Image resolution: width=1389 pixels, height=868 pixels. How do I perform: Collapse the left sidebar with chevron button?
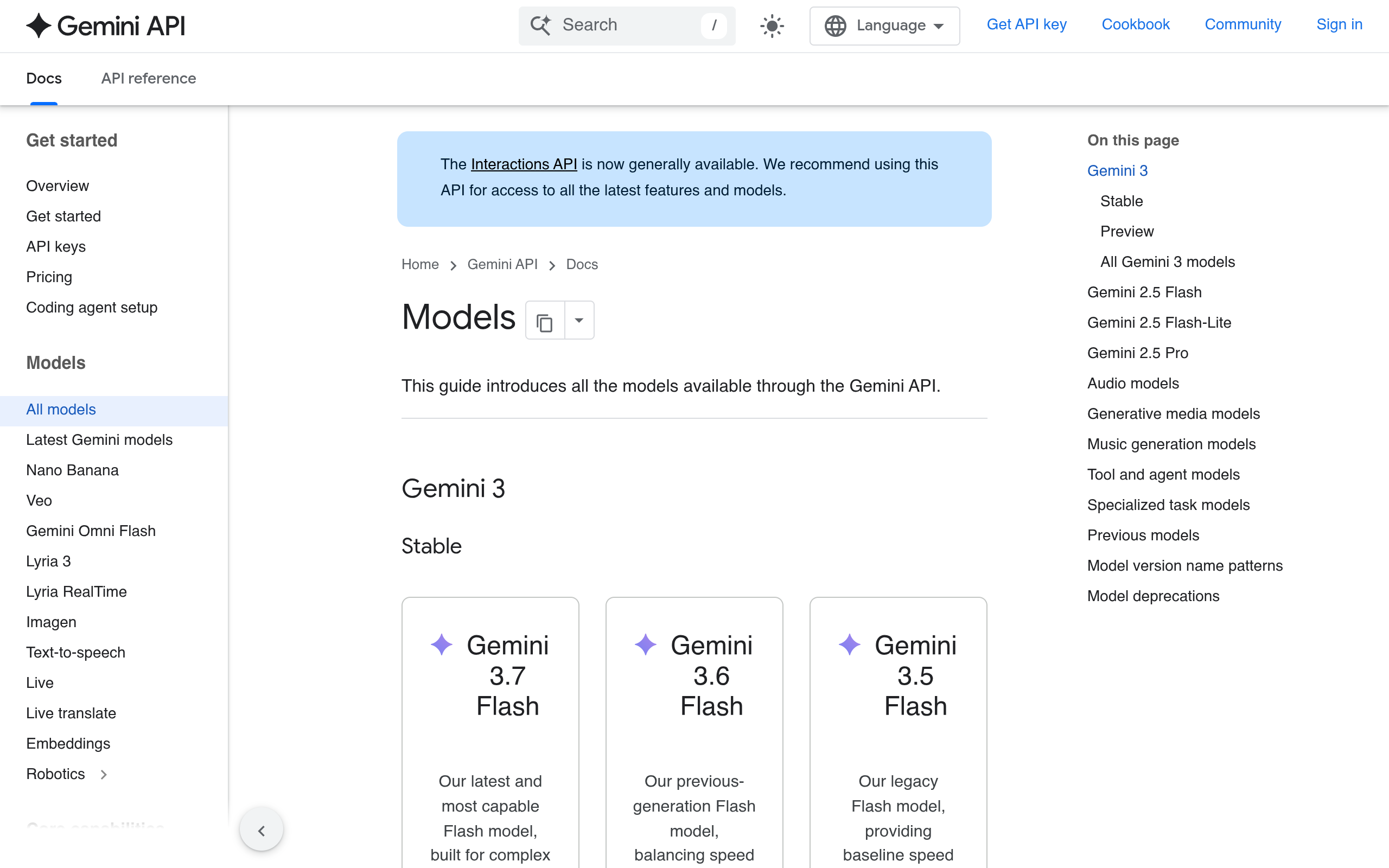pos(262,830)
